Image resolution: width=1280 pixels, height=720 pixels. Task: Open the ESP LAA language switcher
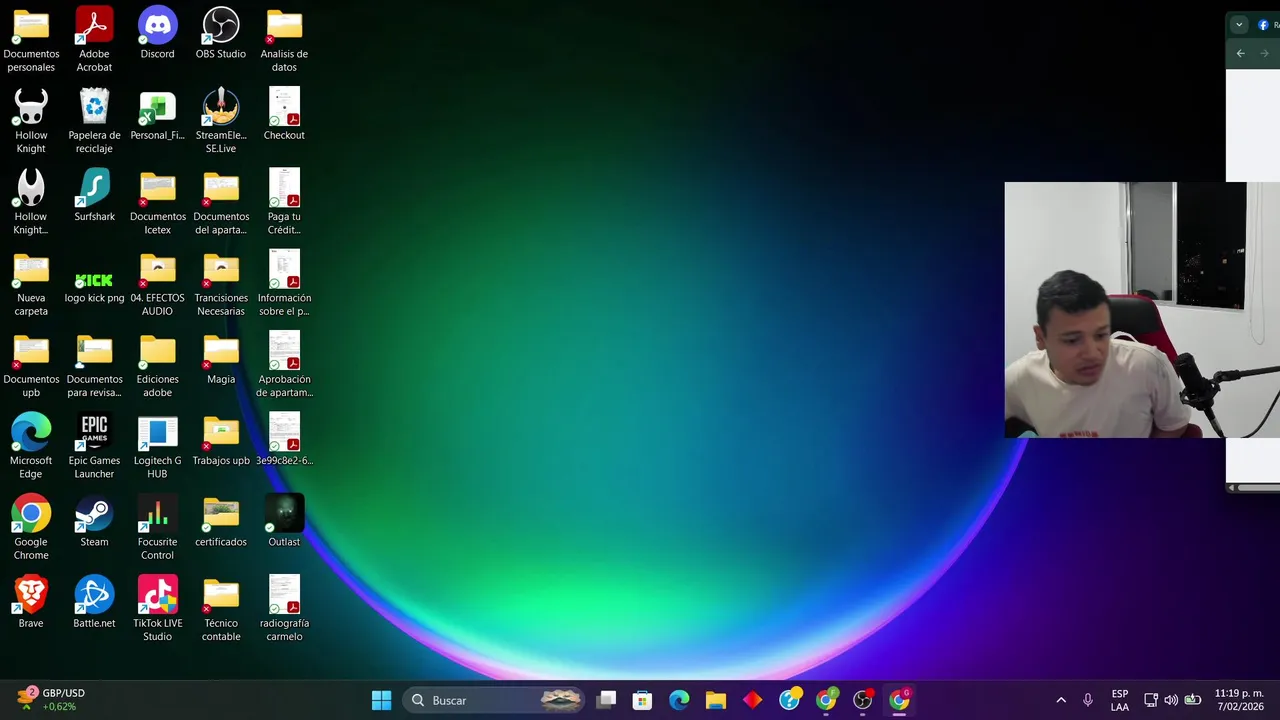(1120, 700)
